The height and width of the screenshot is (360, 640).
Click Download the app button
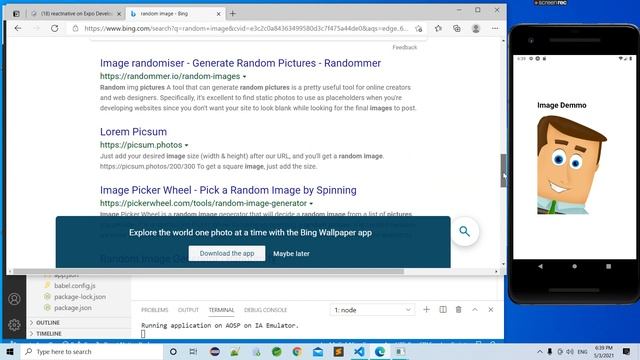[227, 253]
